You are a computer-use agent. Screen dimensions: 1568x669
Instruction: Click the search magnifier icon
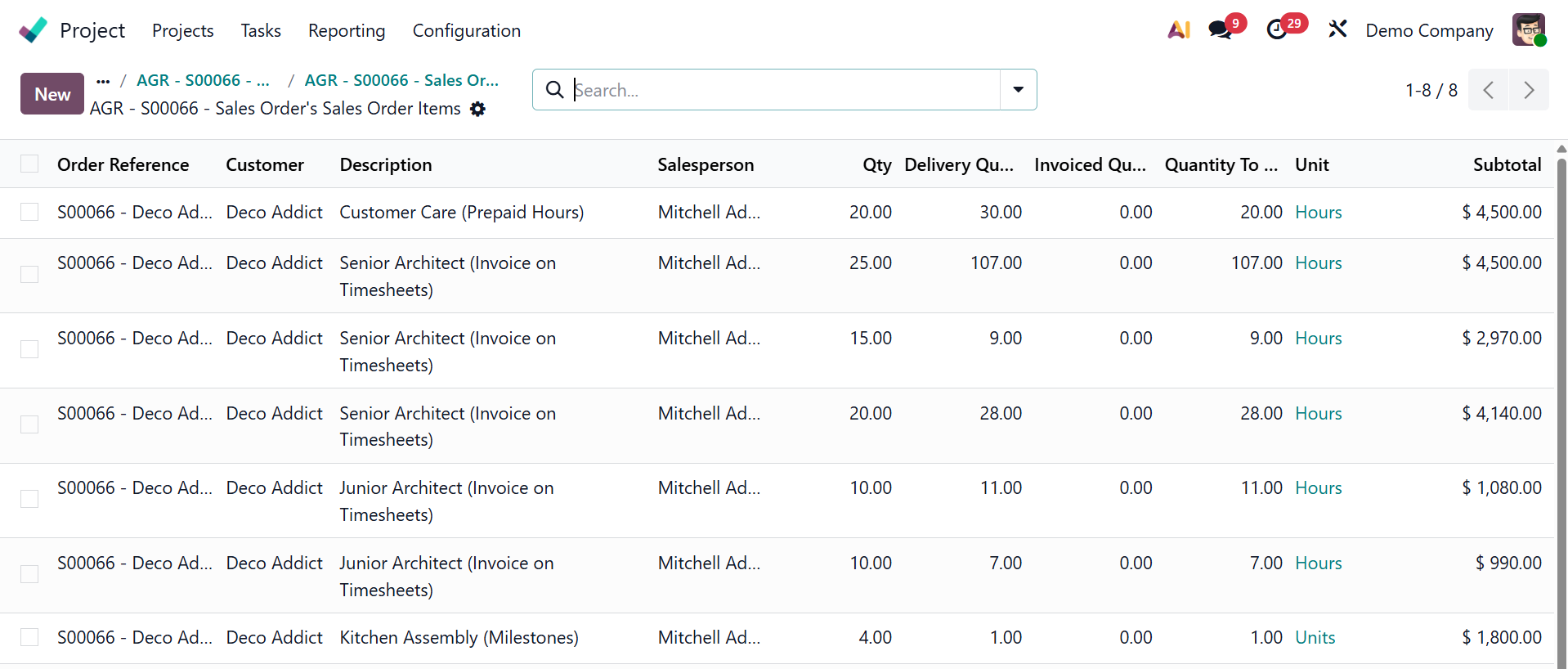point(554,90)
